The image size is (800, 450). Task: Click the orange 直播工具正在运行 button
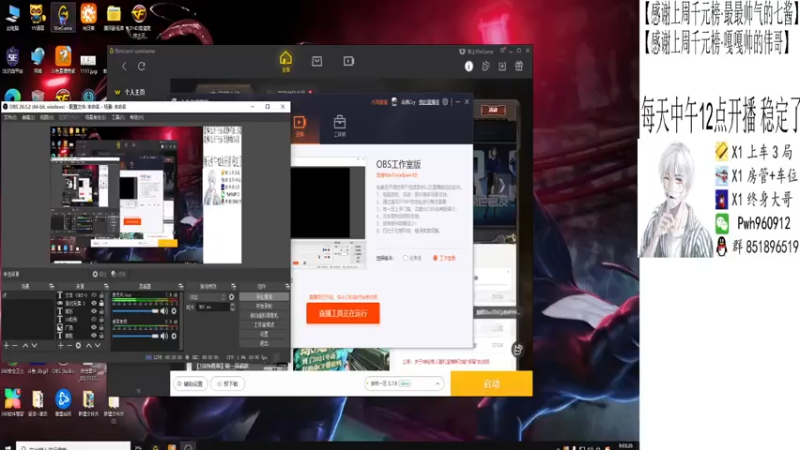coord(343,313)
